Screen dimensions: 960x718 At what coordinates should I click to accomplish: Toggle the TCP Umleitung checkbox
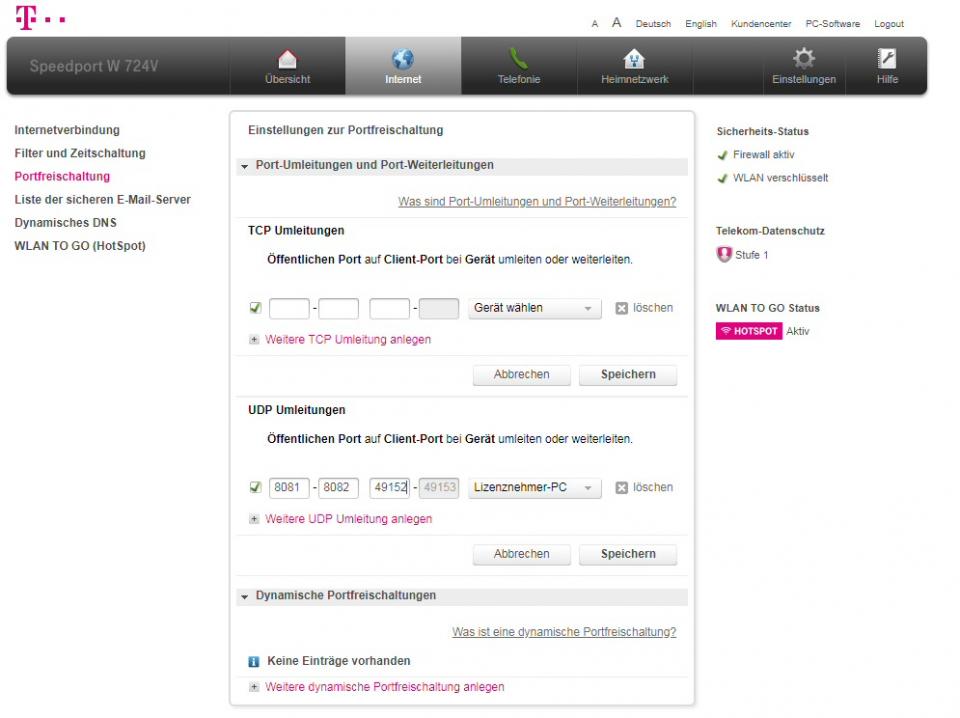point(255,308)
